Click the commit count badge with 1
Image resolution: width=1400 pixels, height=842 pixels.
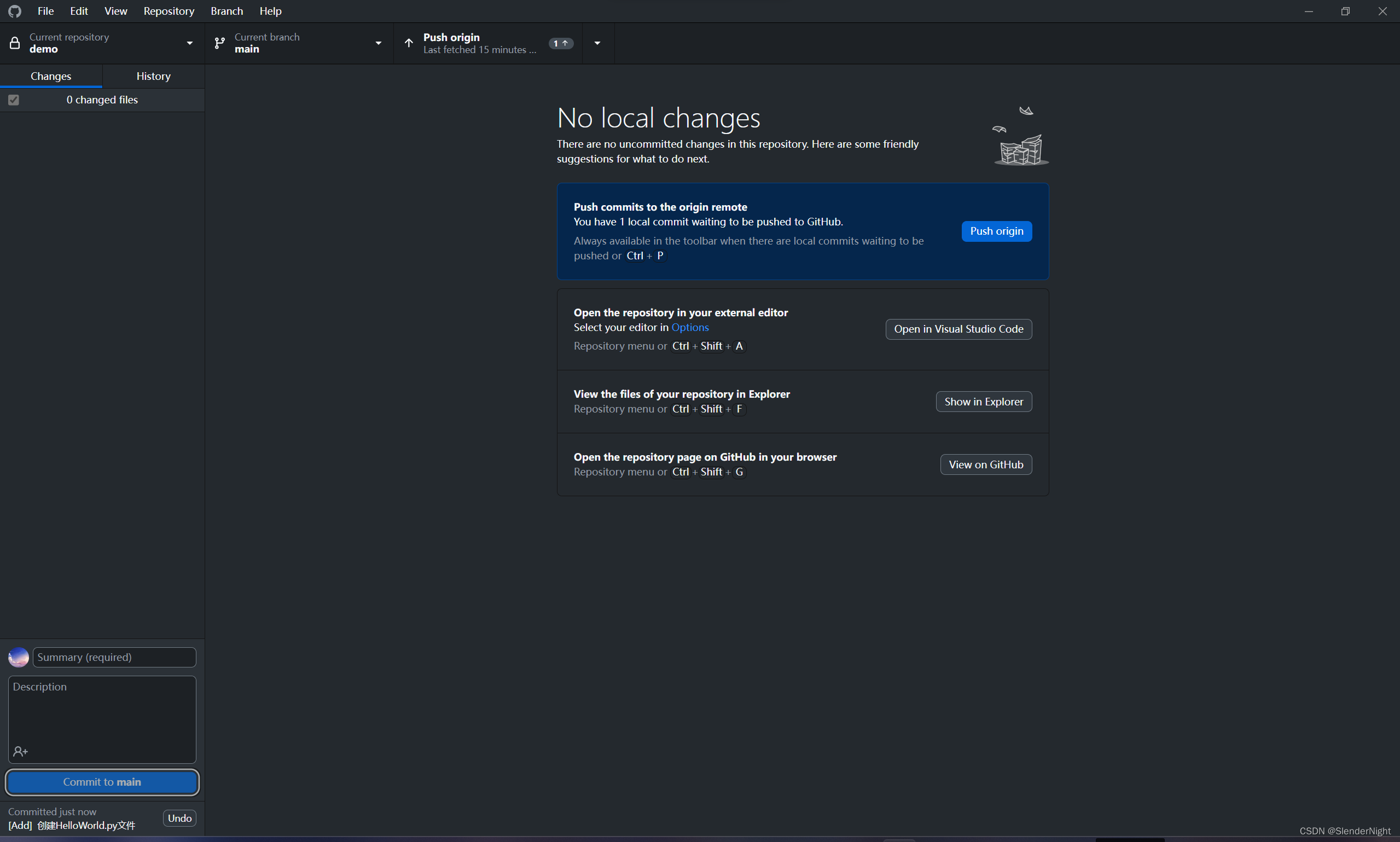tap(560, 43)
